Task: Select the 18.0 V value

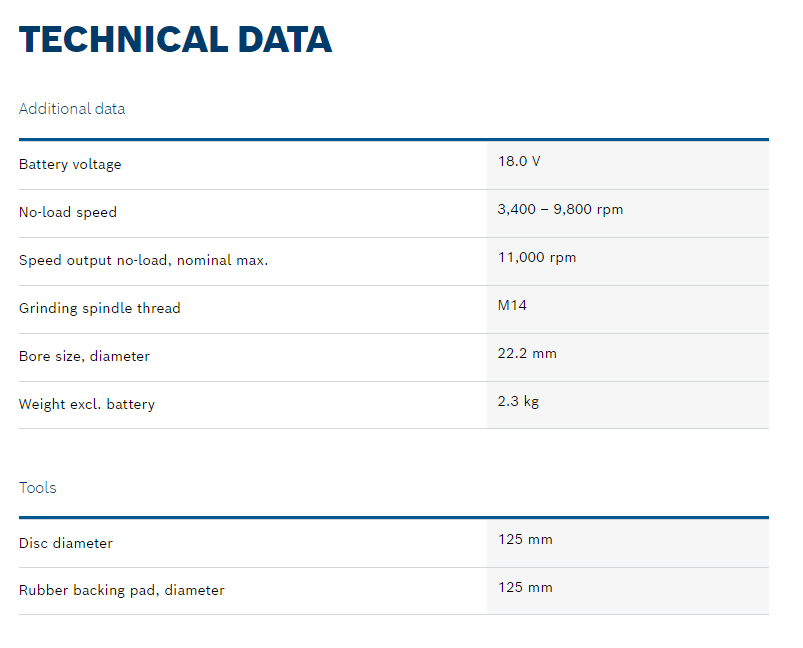Action: [519, 161]
